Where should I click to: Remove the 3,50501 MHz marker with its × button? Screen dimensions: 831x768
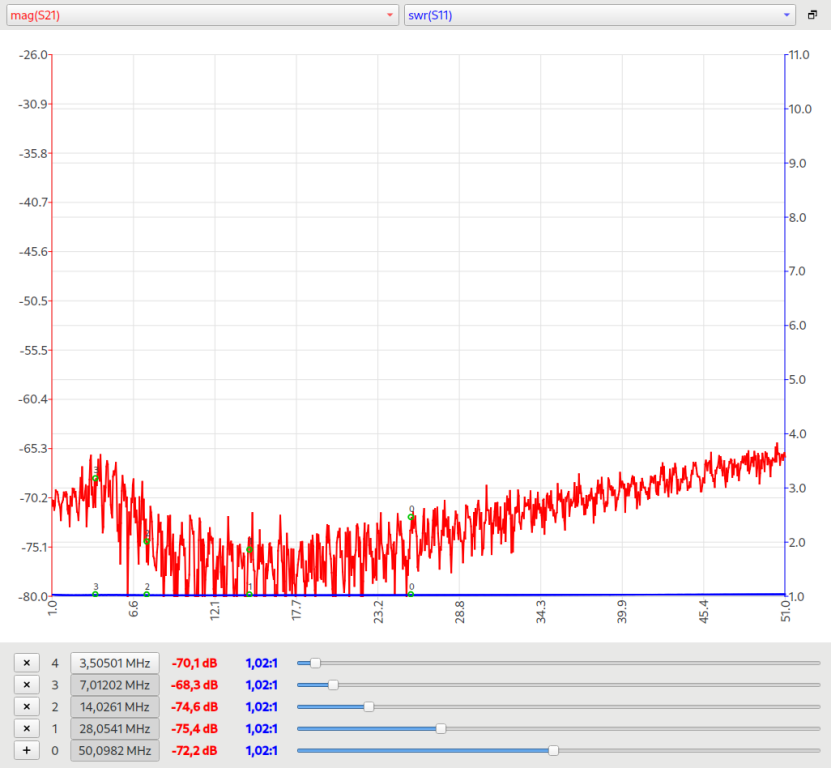(x=27, y=663)
